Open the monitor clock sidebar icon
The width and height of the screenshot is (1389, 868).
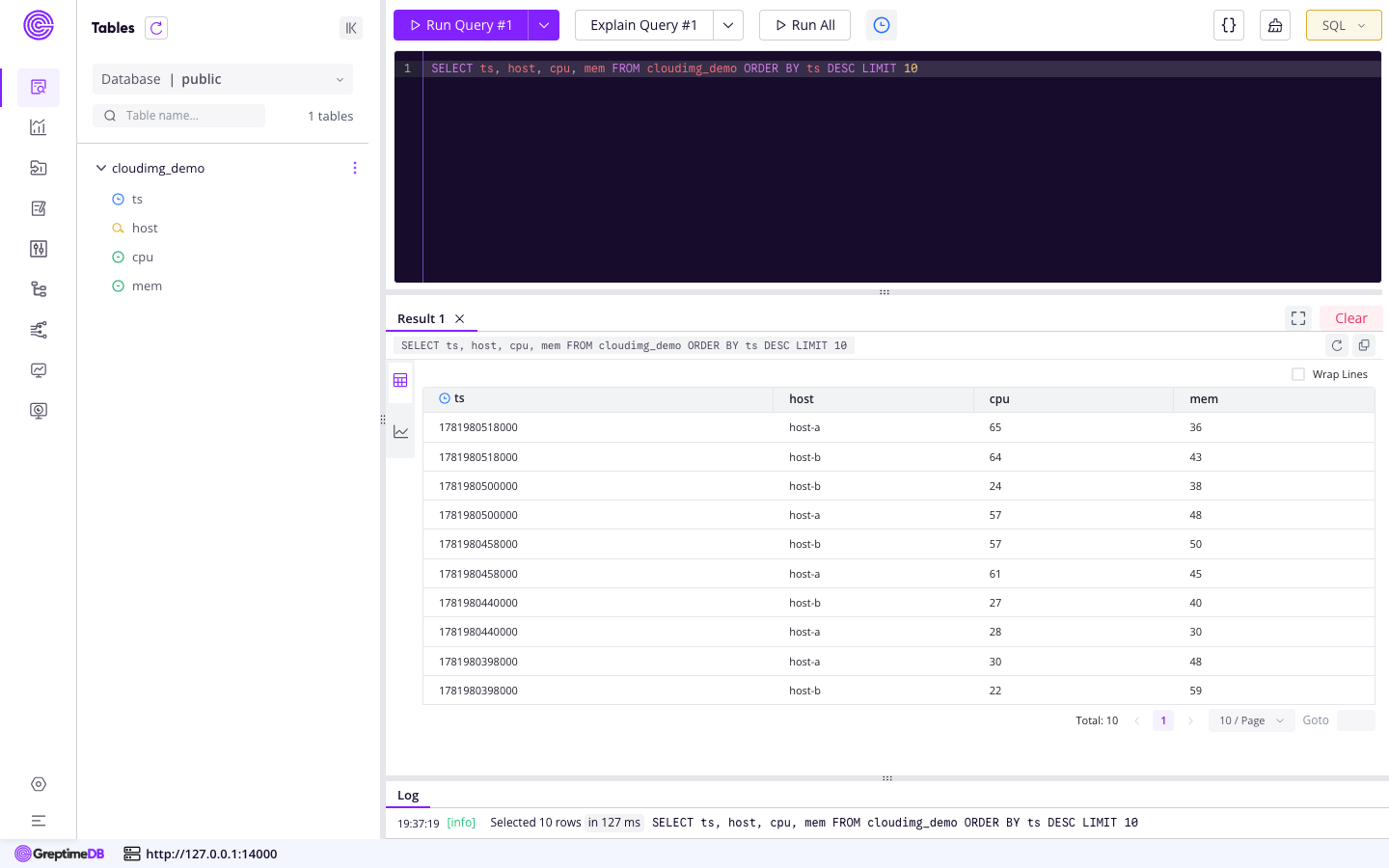[x=39, y=411]
